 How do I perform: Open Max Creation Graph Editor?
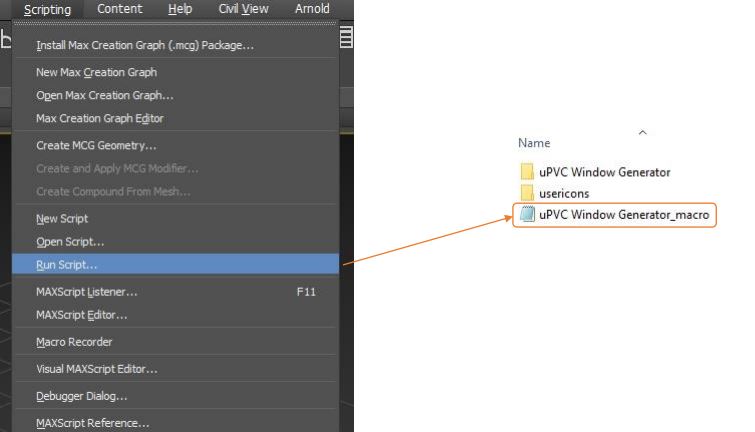[x=176, y=118]
